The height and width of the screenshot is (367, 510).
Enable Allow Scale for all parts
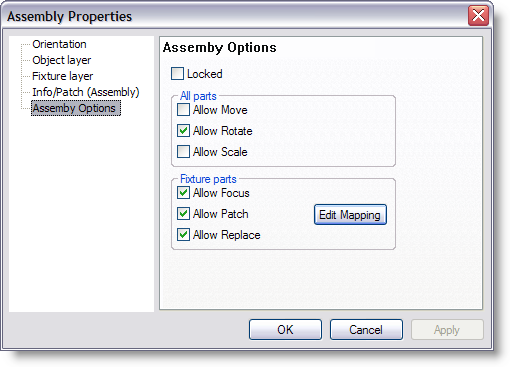point(183,152)
